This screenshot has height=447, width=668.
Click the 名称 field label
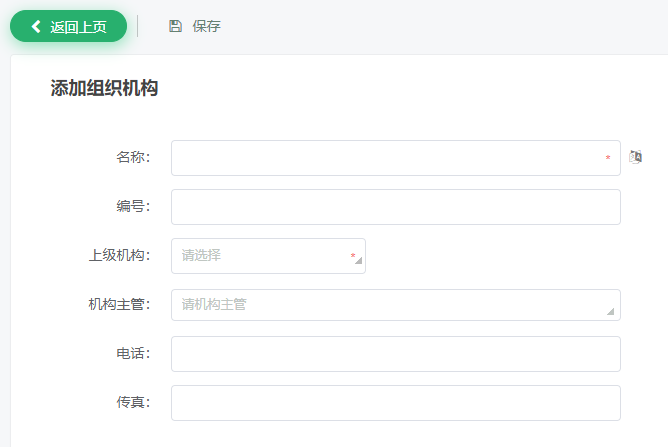pyautogui.click(x=132, y=158)
